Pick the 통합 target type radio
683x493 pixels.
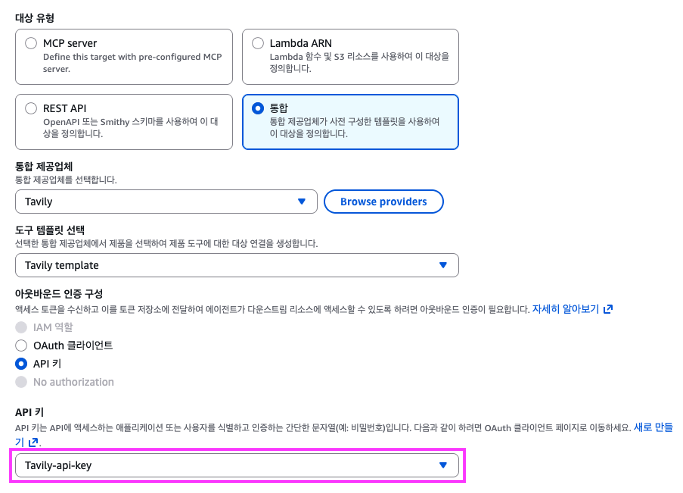(x=259, y=108)
